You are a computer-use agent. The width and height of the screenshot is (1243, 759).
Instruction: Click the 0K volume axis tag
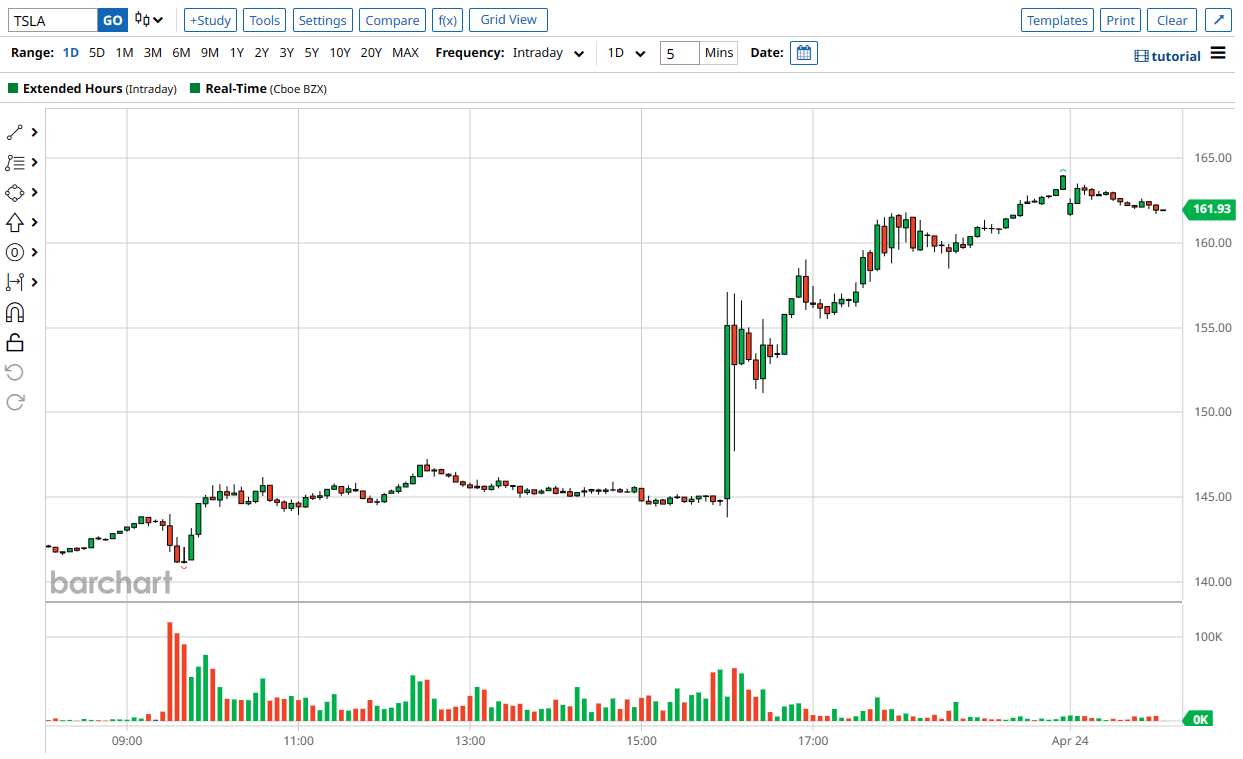point(1198,719)
